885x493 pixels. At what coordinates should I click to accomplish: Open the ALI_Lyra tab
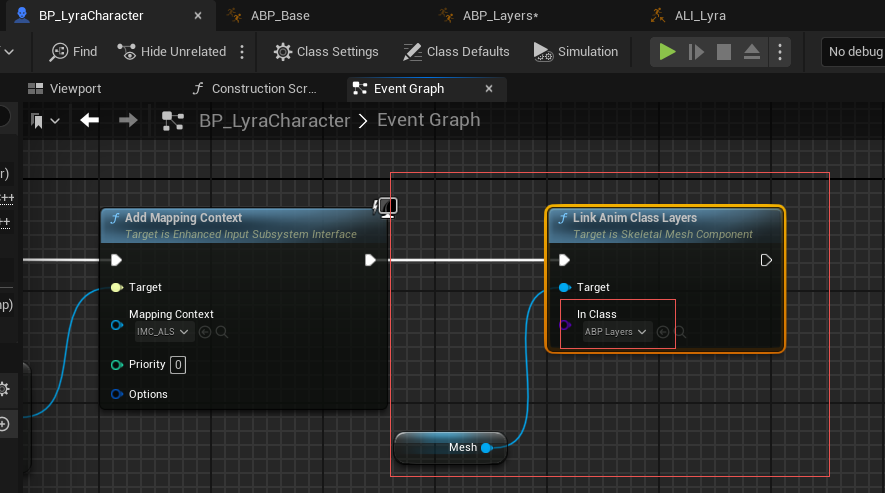click(700, 15)
